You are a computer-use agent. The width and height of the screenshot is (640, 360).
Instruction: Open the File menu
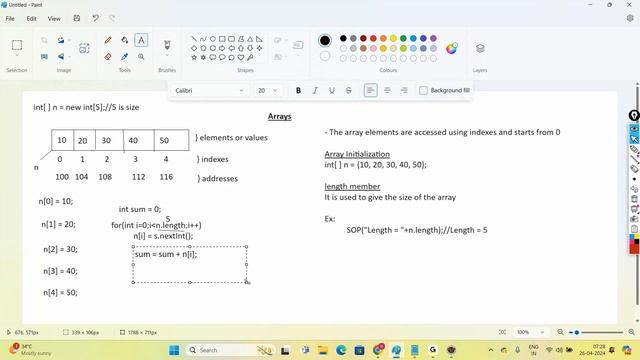click(10, 18)
